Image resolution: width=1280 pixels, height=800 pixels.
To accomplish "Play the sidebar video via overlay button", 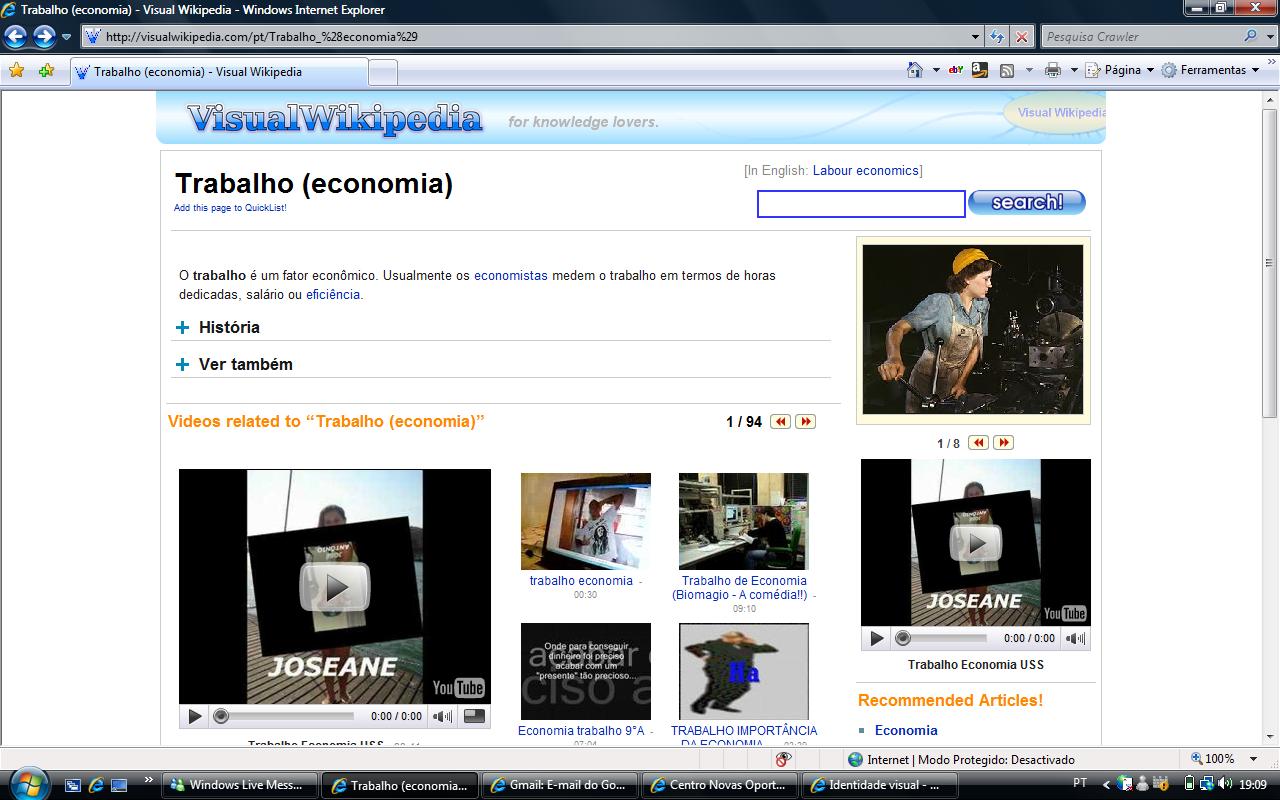I will (976, 543).
